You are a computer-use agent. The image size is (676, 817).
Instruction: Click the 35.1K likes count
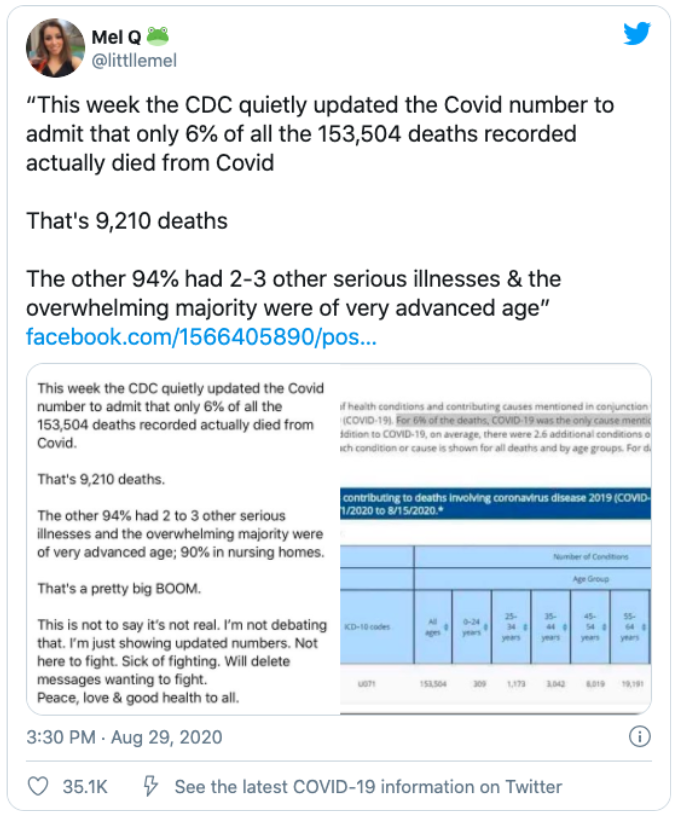(x=86, y=787)
